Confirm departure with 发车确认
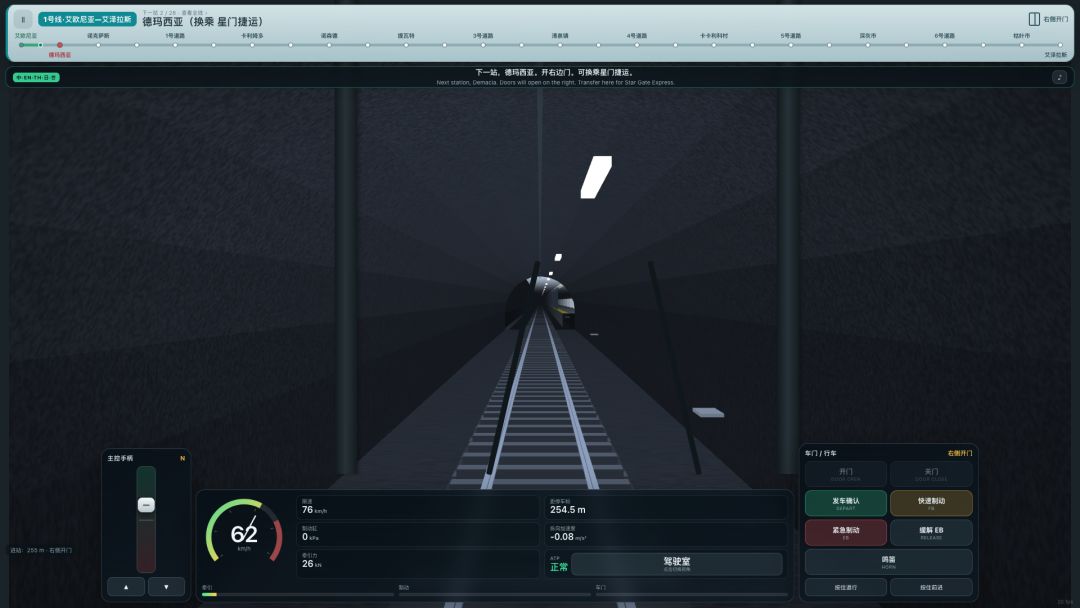The image size is (1080, 608). (845, 503)
